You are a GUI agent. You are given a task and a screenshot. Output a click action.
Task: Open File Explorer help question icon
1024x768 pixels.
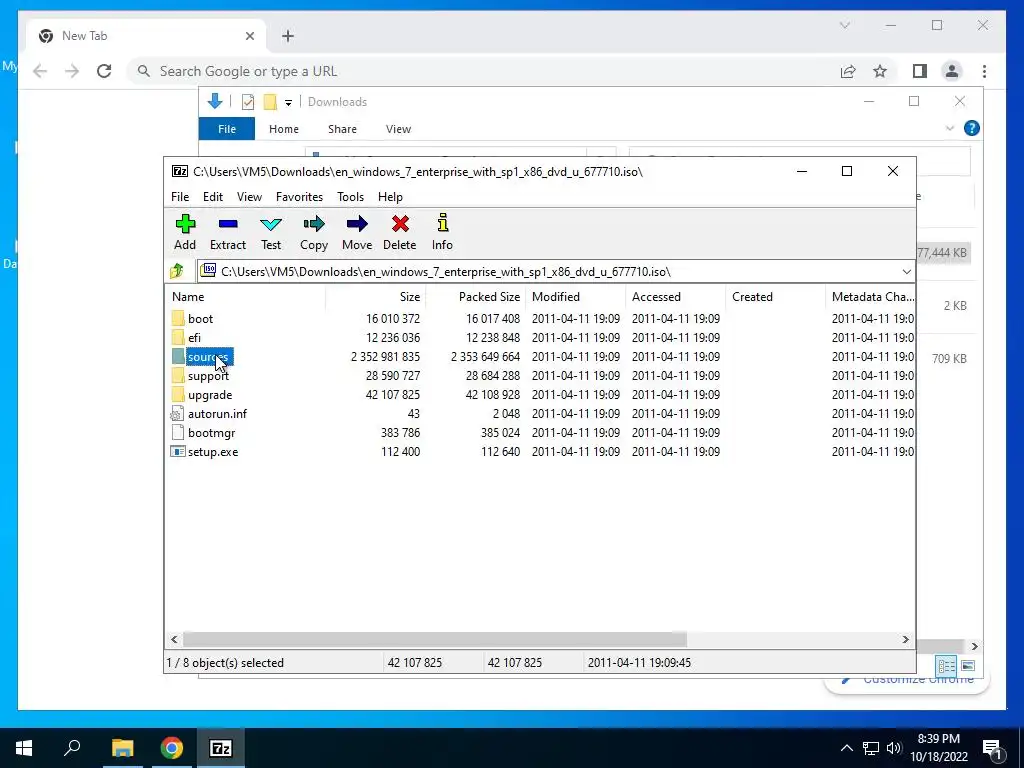pyautogui.click(x=972, y=128)
